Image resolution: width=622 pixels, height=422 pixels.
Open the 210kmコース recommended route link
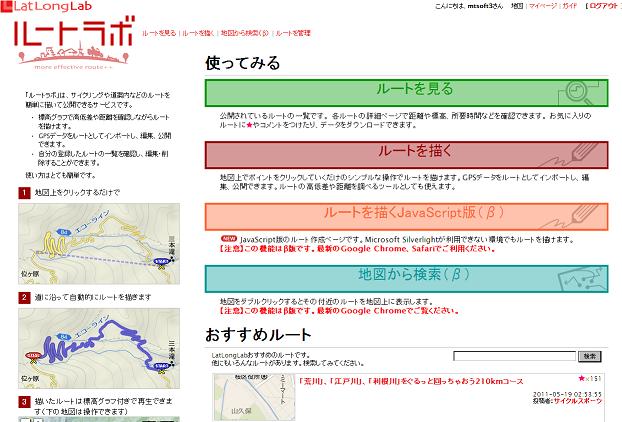click(x=400, y=381)
